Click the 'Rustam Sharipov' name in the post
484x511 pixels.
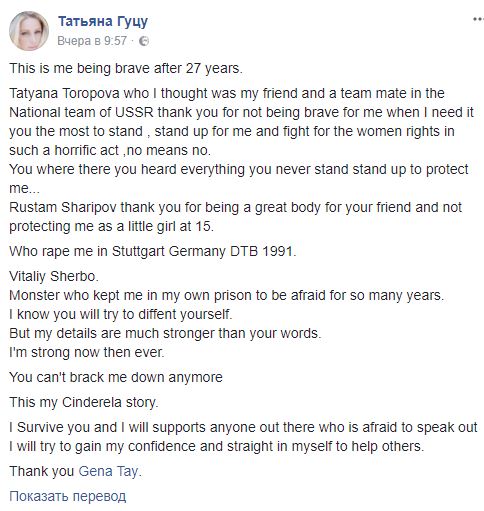point(63,207)
